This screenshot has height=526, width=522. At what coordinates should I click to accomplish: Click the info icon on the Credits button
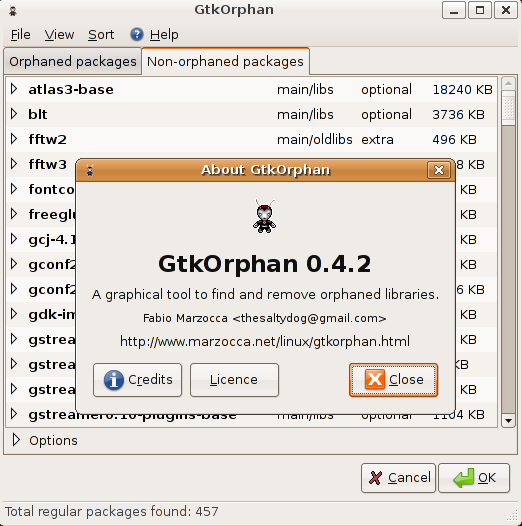(114, 380)
